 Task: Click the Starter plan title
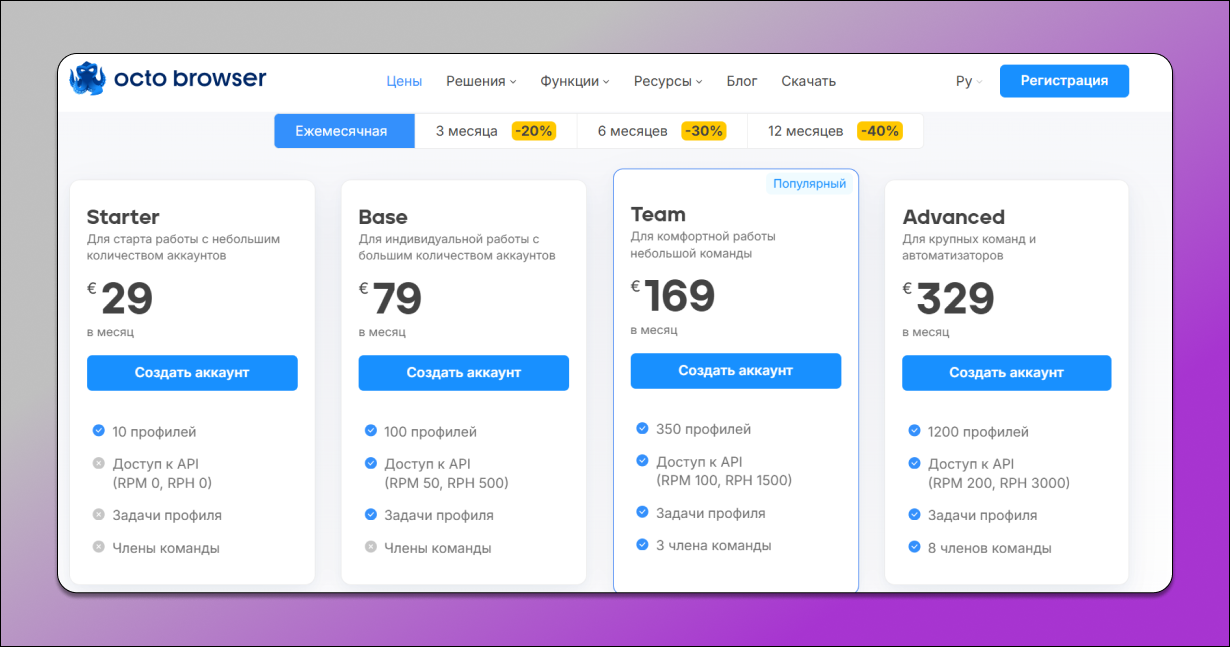(123, 217)
